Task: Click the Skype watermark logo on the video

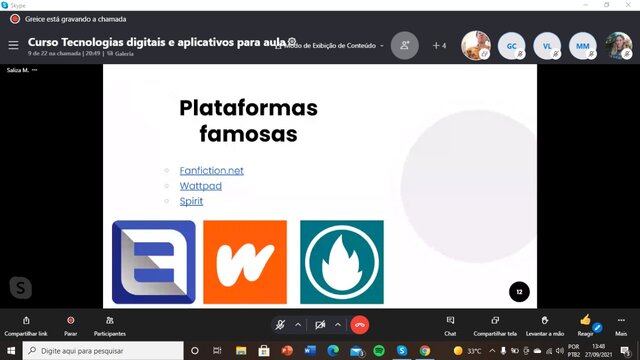Action: point(20,288)
